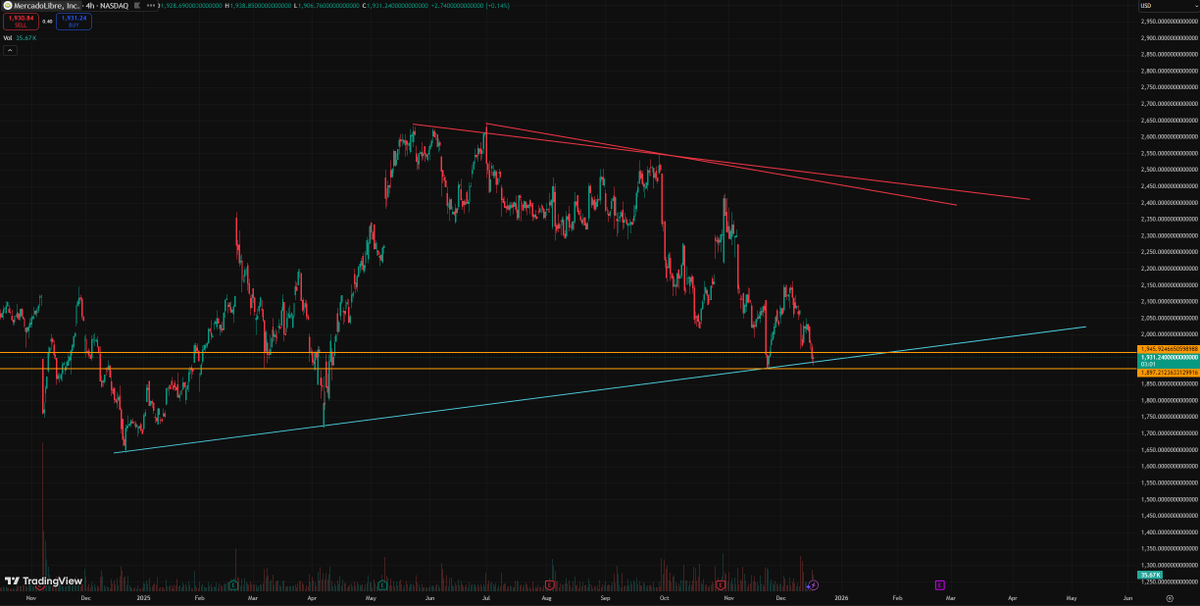Click the 0.40 spread value between Sell and Buy
Screen dimensions: 1200x606
tap(47, 21)
